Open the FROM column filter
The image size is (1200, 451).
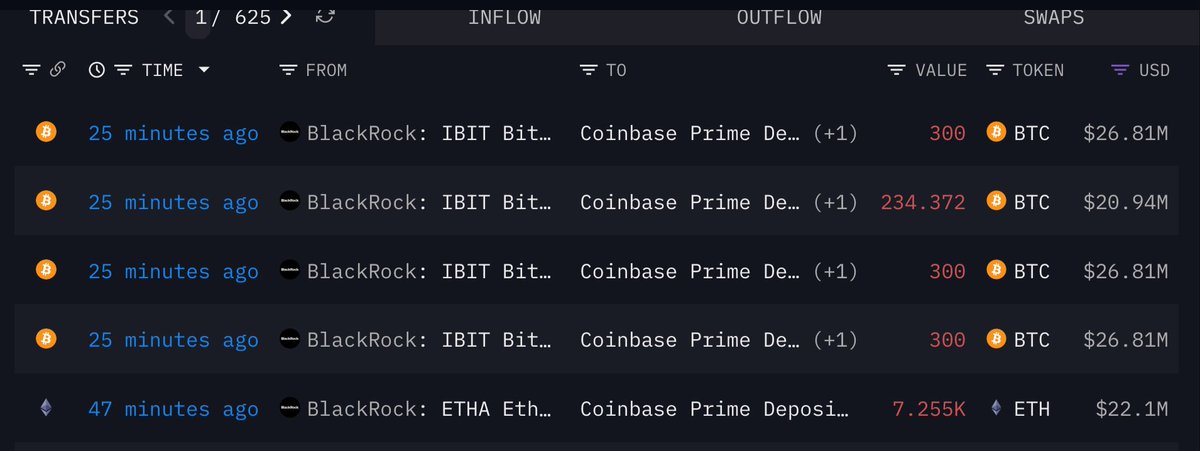coord(289,70)
